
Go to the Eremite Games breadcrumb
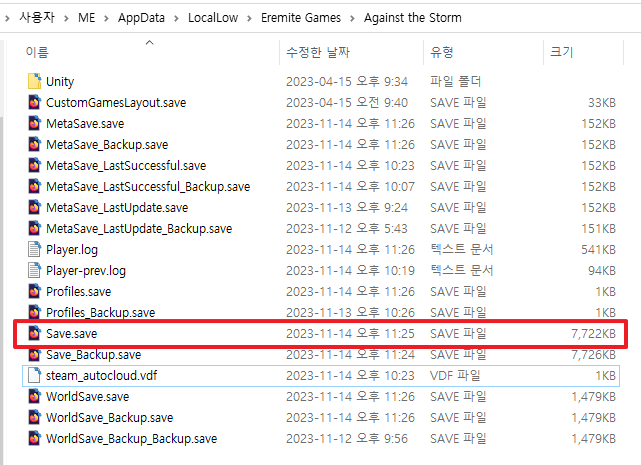pyautogui.click(x=301, y=18)
